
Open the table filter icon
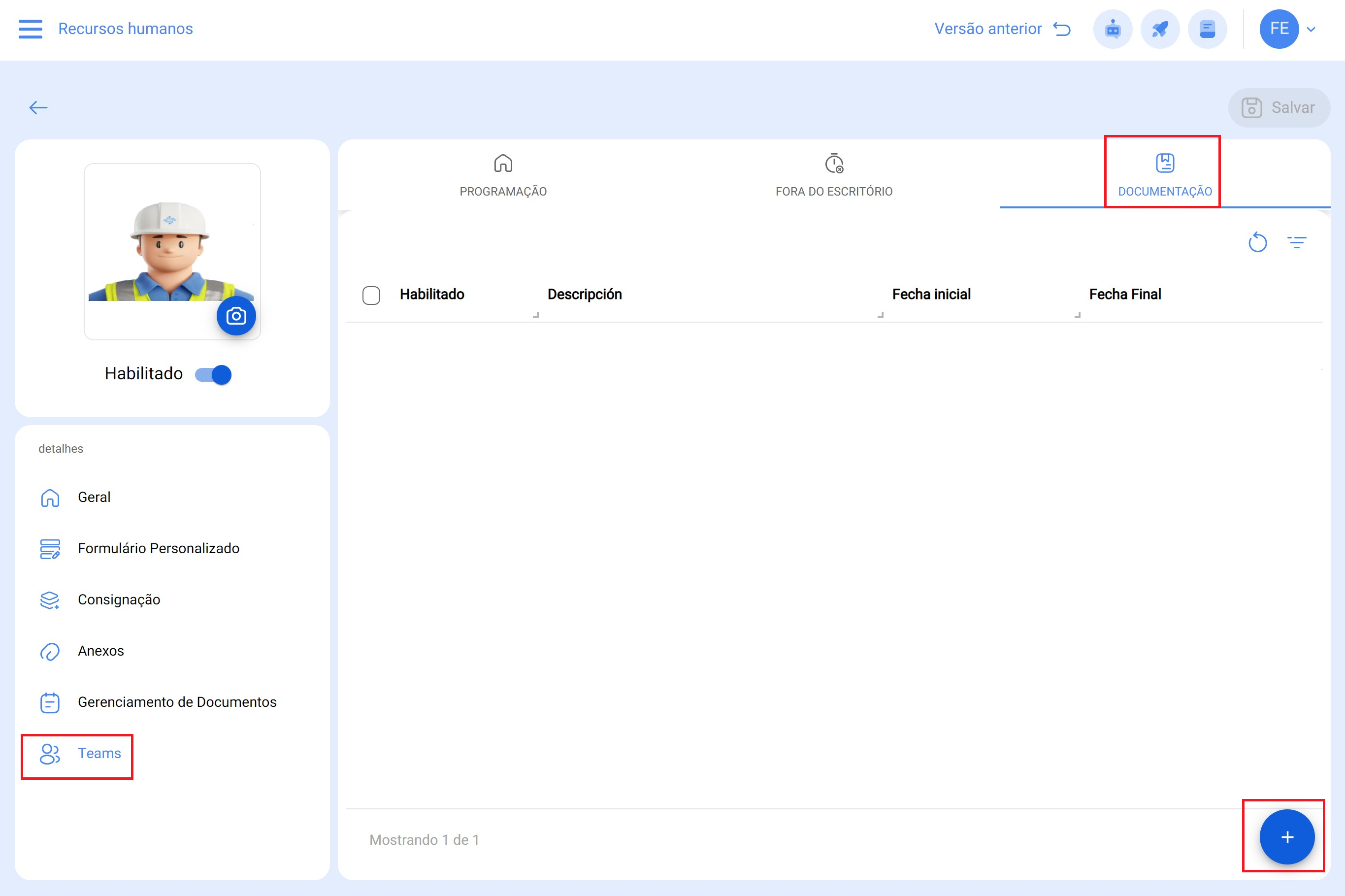(x=1296, y=242)
